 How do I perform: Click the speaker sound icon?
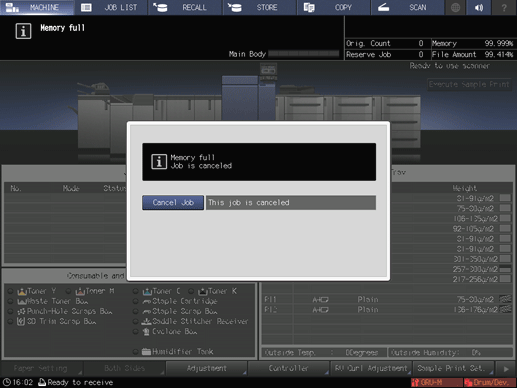[479, 7]
